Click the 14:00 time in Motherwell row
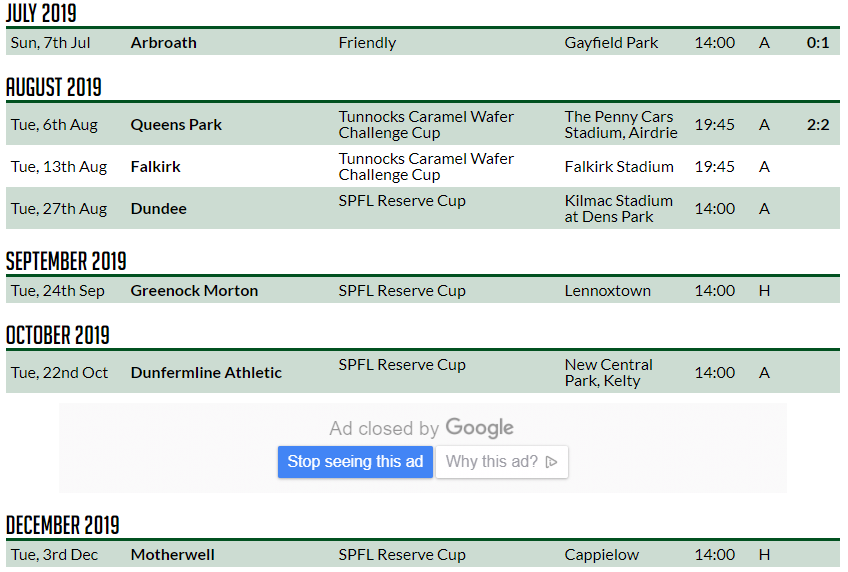 (714, 555)
